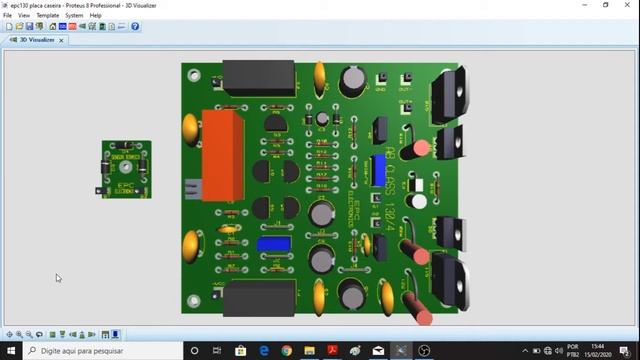Open the File menu
Screen dimensions: 640x360
click(7, 16)
